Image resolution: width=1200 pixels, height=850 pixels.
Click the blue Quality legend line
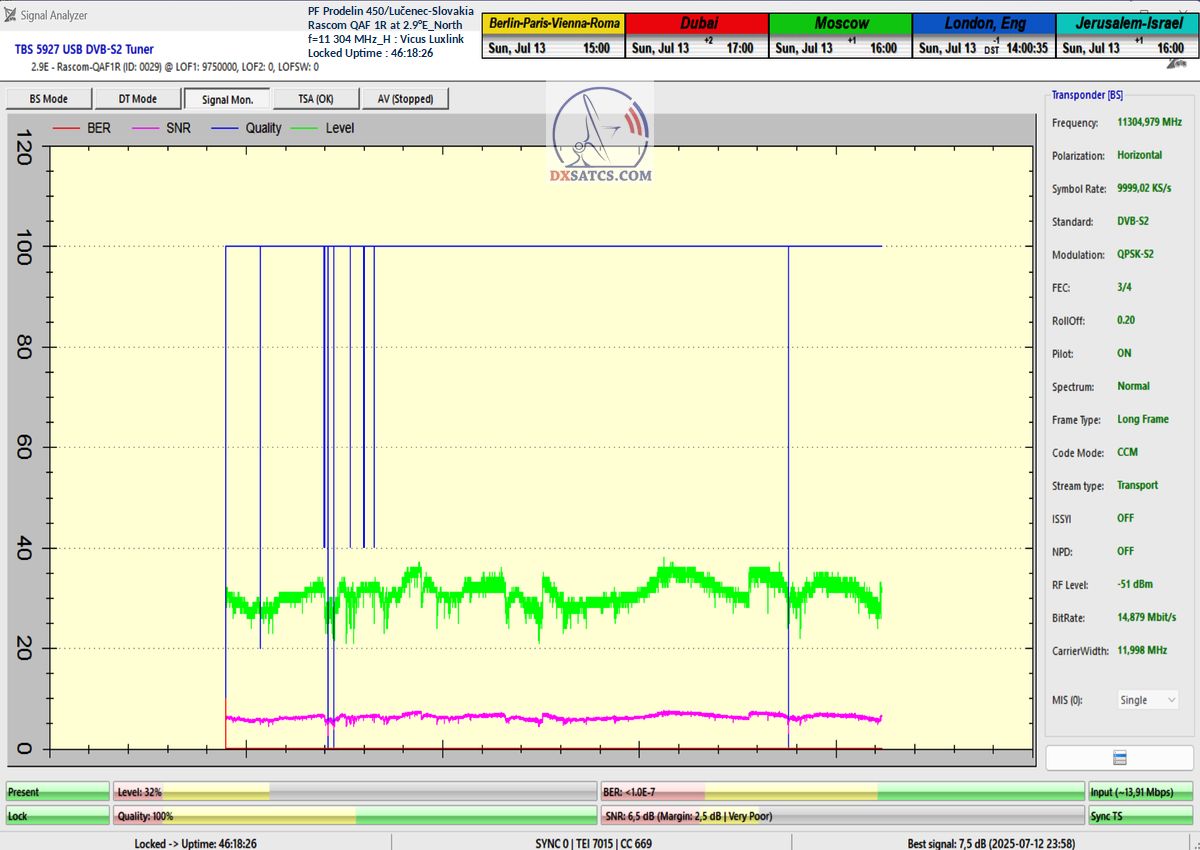click(225, 128)
